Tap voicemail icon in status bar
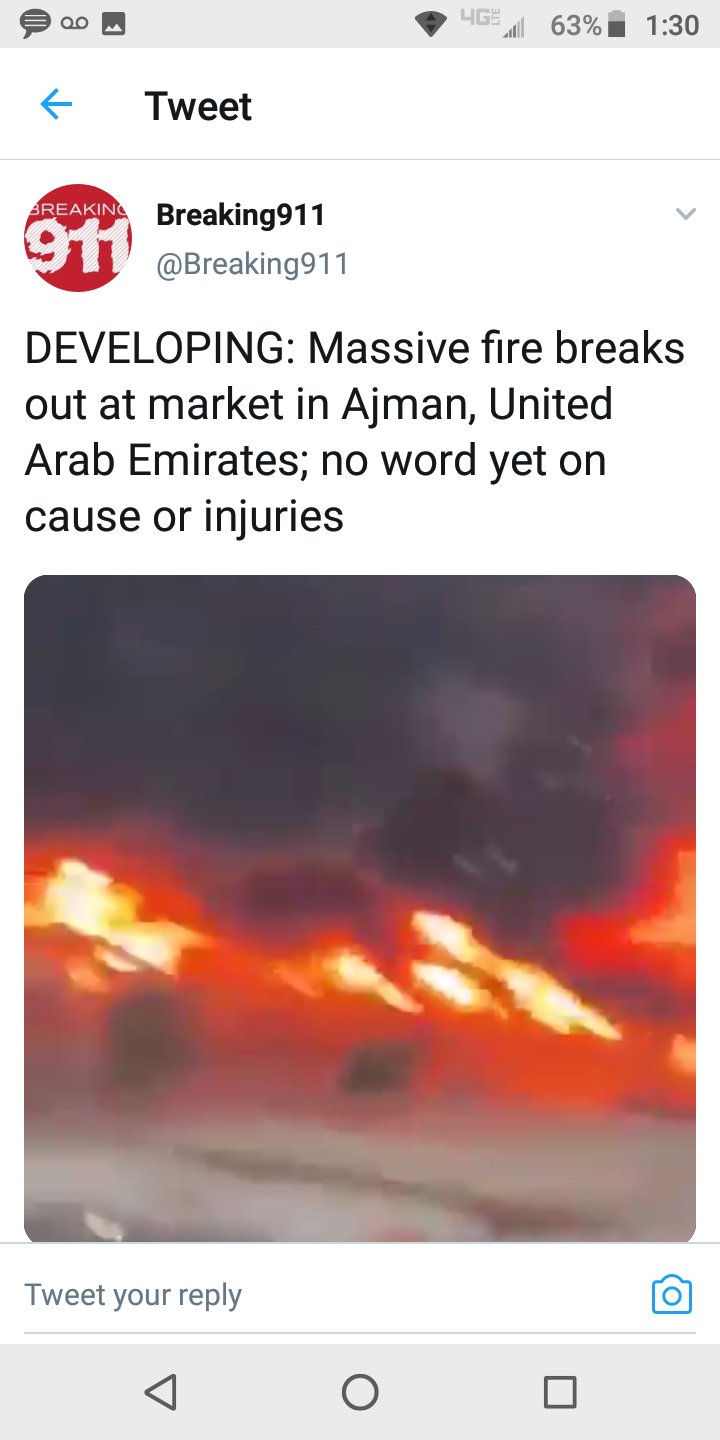Viewport: 720px width, 1440px height. [75, 26]
